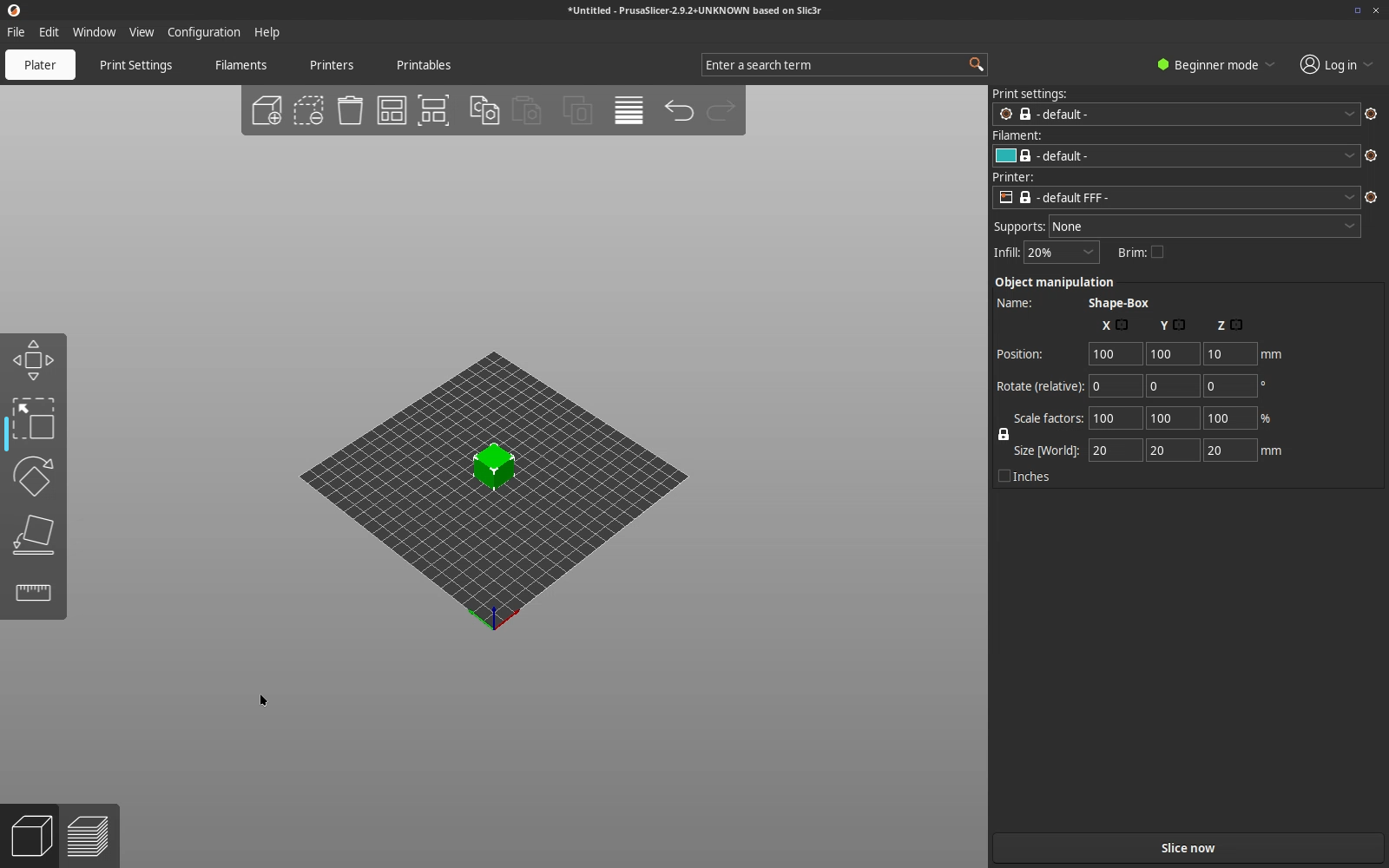Open the Infill percentage dropdown
This screenshot has width=1389, height=868.
[1062, 252]
